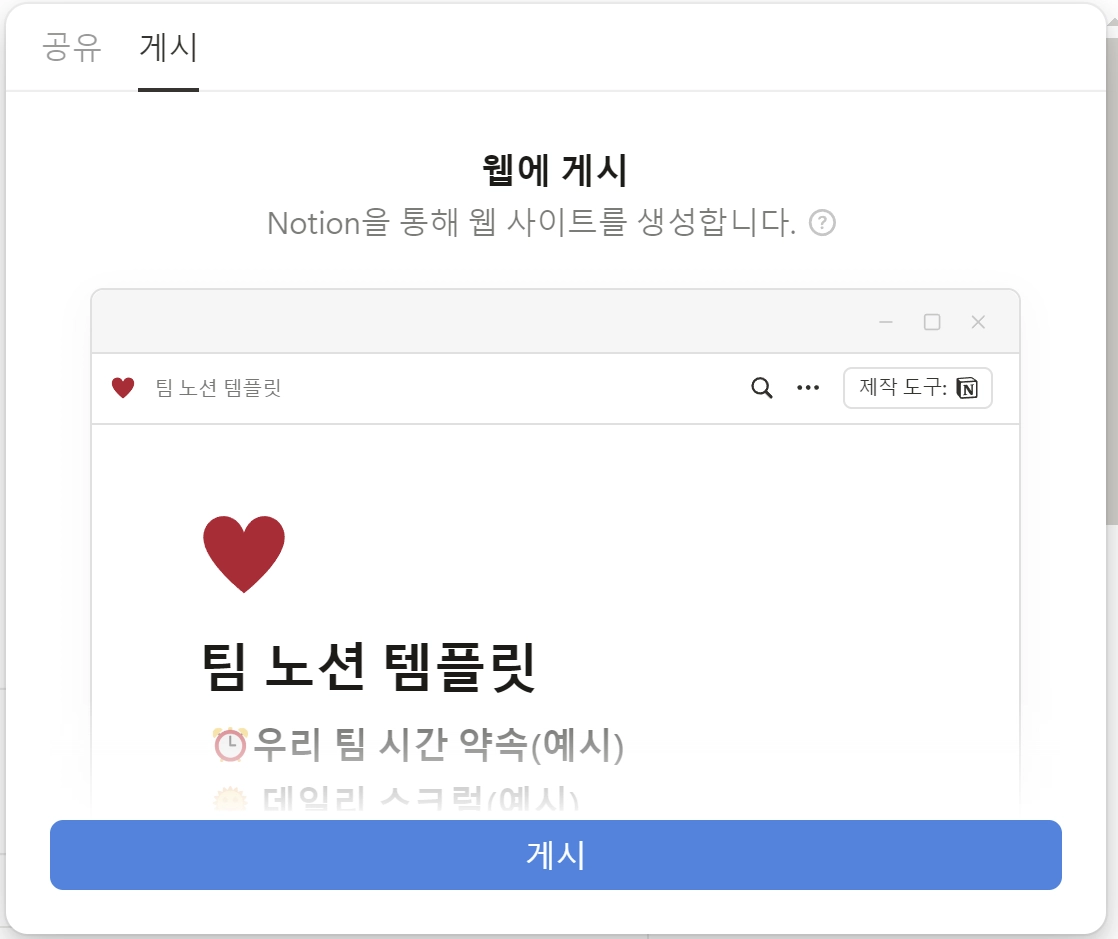Click the search magnifier icon in preview

click(761, 388)
